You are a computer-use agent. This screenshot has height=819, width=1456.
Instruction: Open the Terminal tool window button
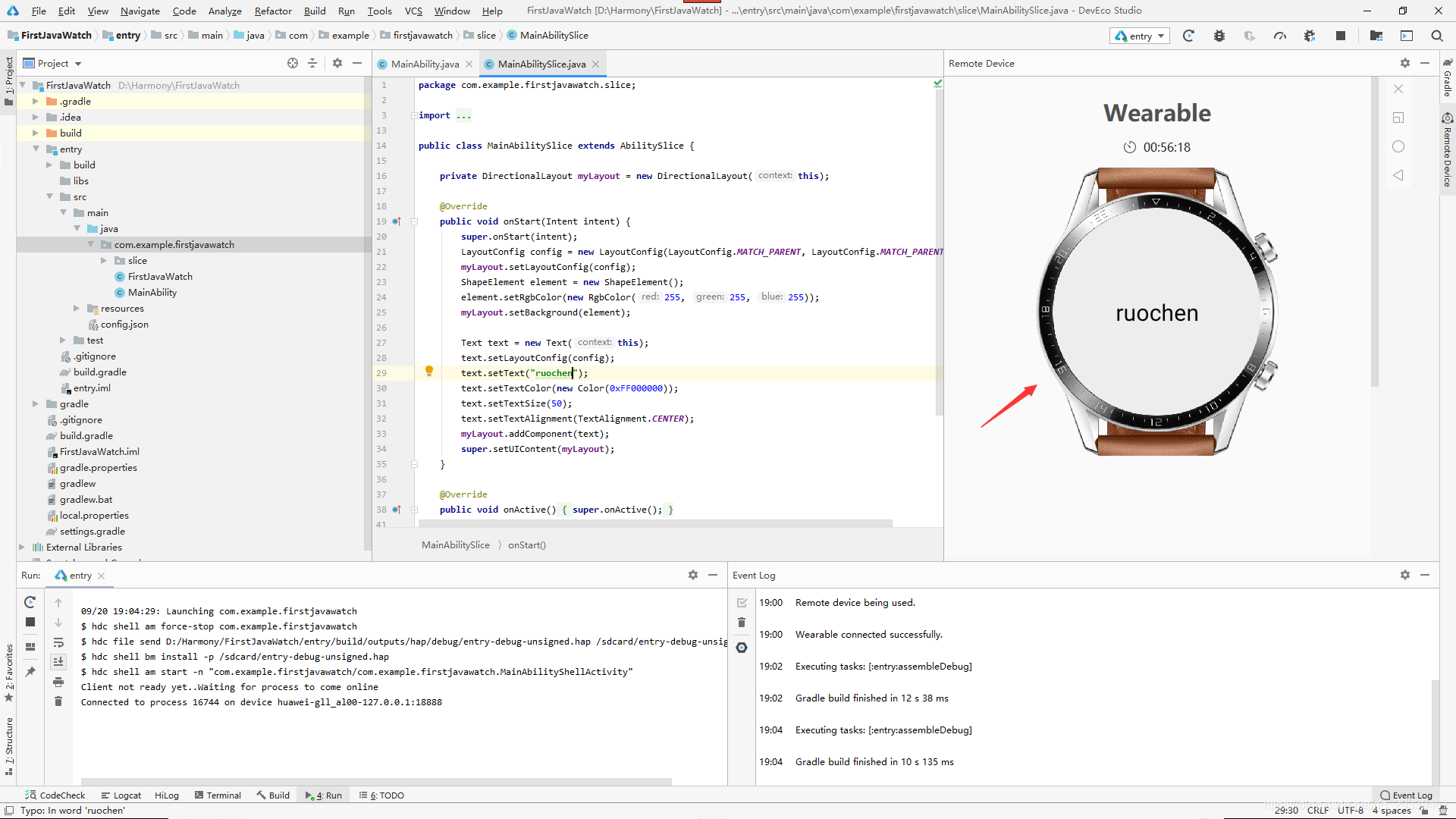[218, 795]
